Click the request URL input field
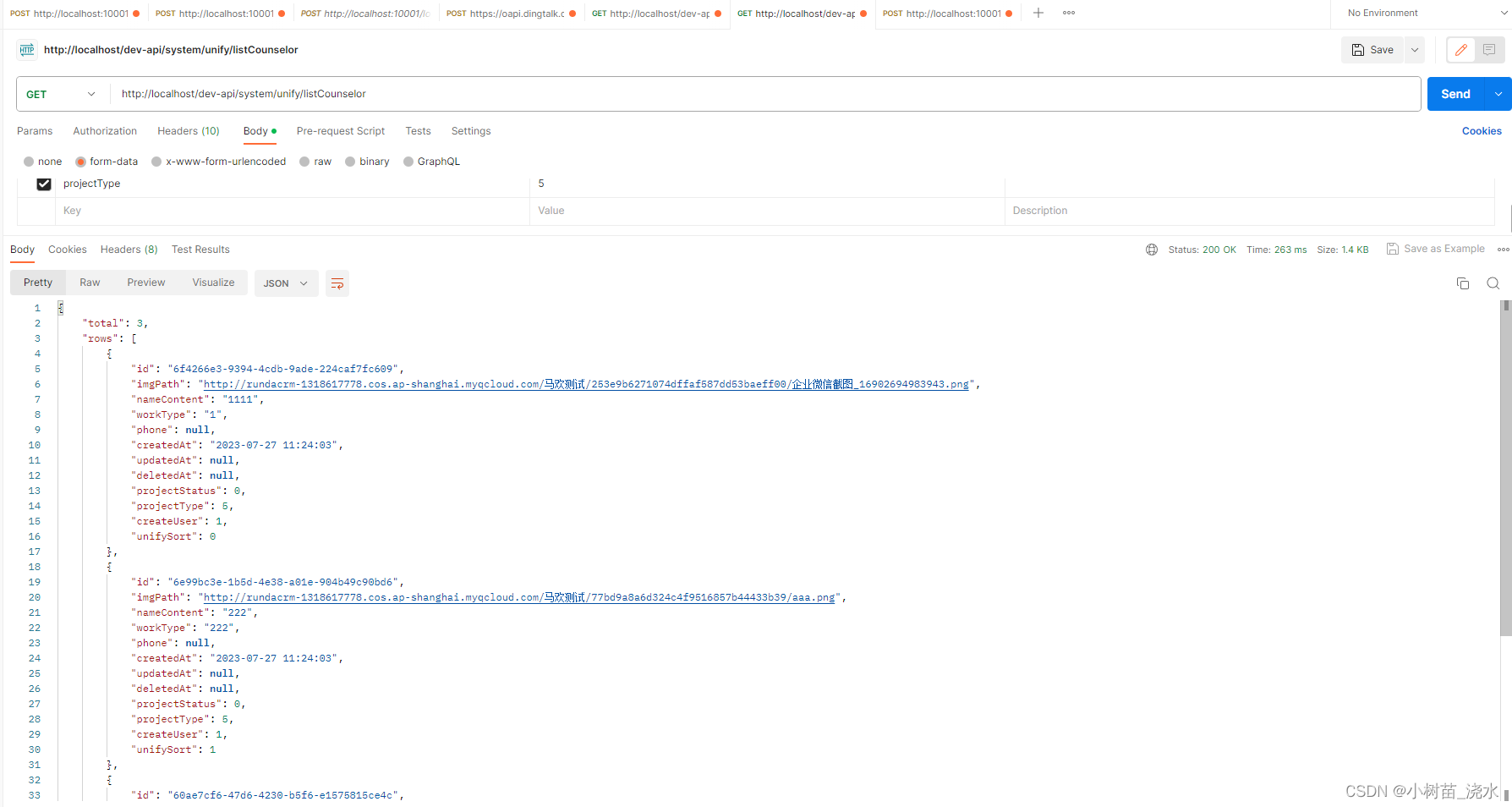Screen dimensions: 1512x807 point(764,94)
